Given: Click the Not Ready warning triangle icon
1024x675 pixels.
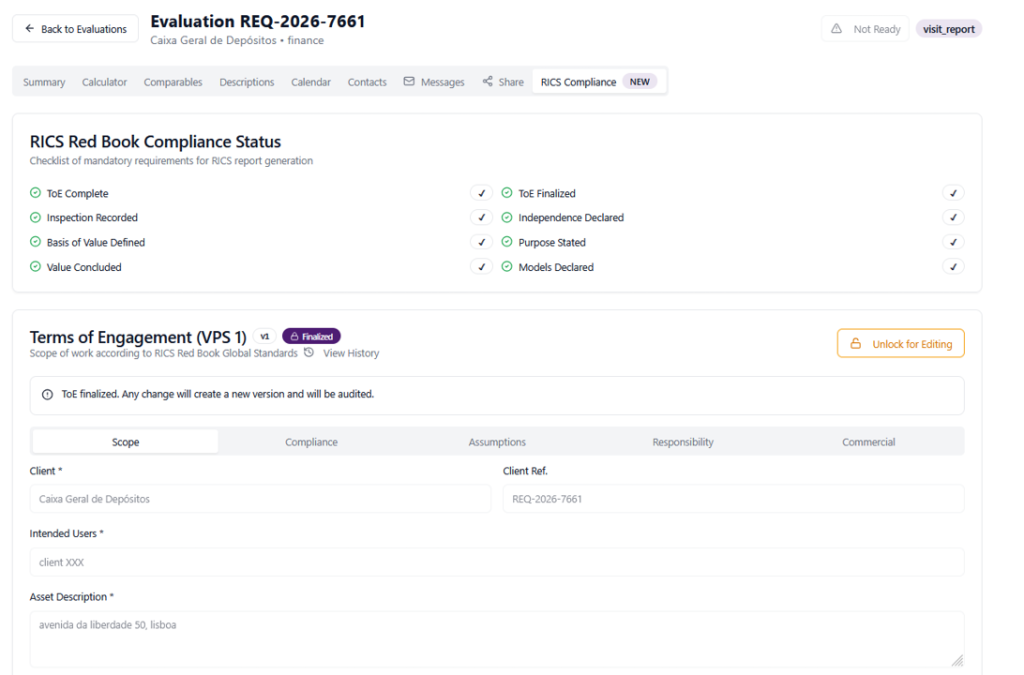Looking at the screenshot, I should click(x=836, y=29).
